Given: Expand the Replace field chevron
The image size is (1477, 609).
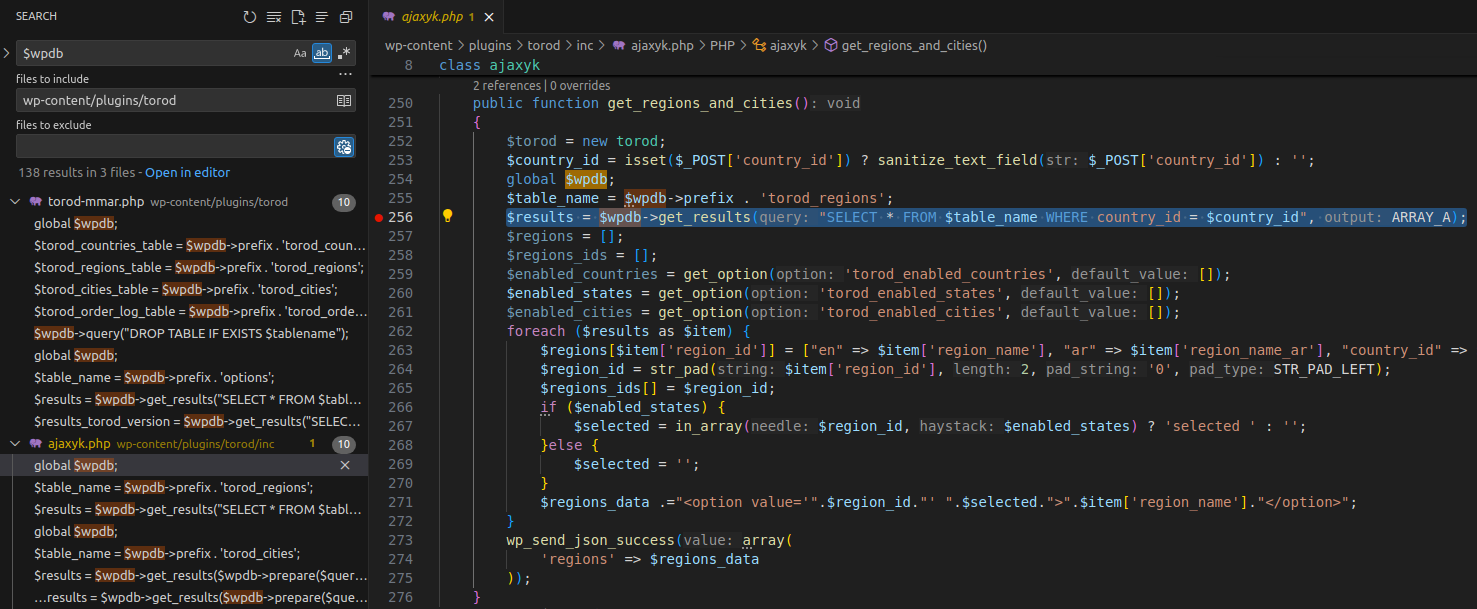Looking at the screenshot, I should [7, 53].
